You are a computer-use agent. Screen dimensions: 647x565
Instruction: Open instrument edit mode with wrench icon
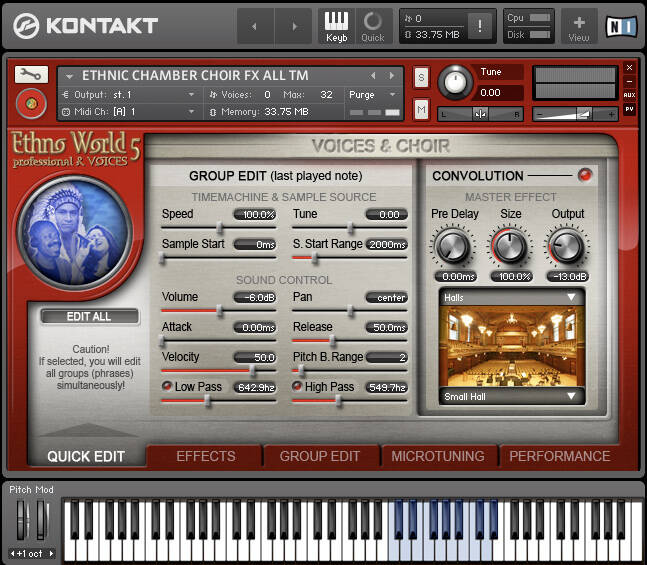tap(31, 74)
